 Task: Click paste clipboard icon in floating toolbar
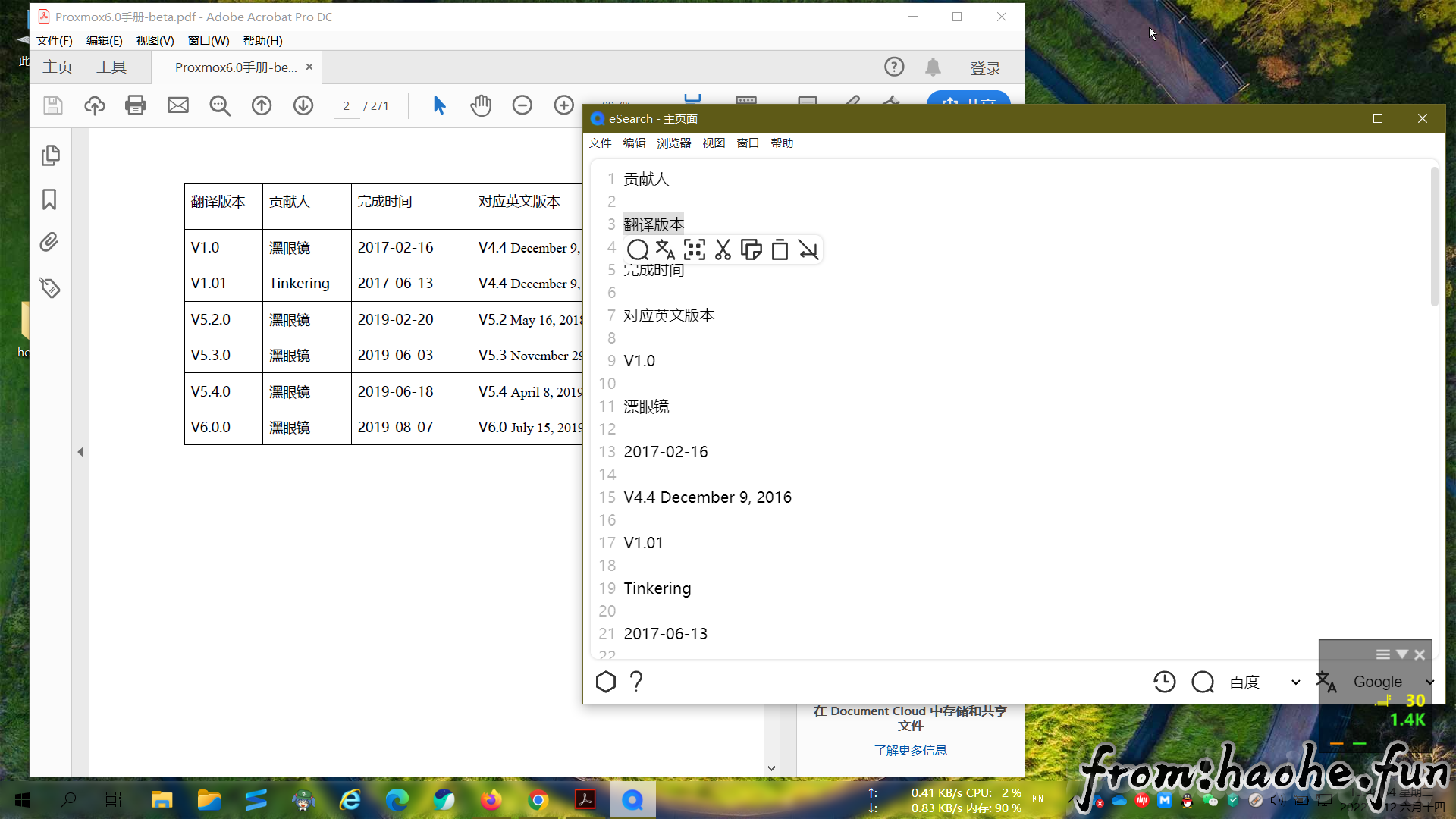pyautogui.click(x=780, y=249)
